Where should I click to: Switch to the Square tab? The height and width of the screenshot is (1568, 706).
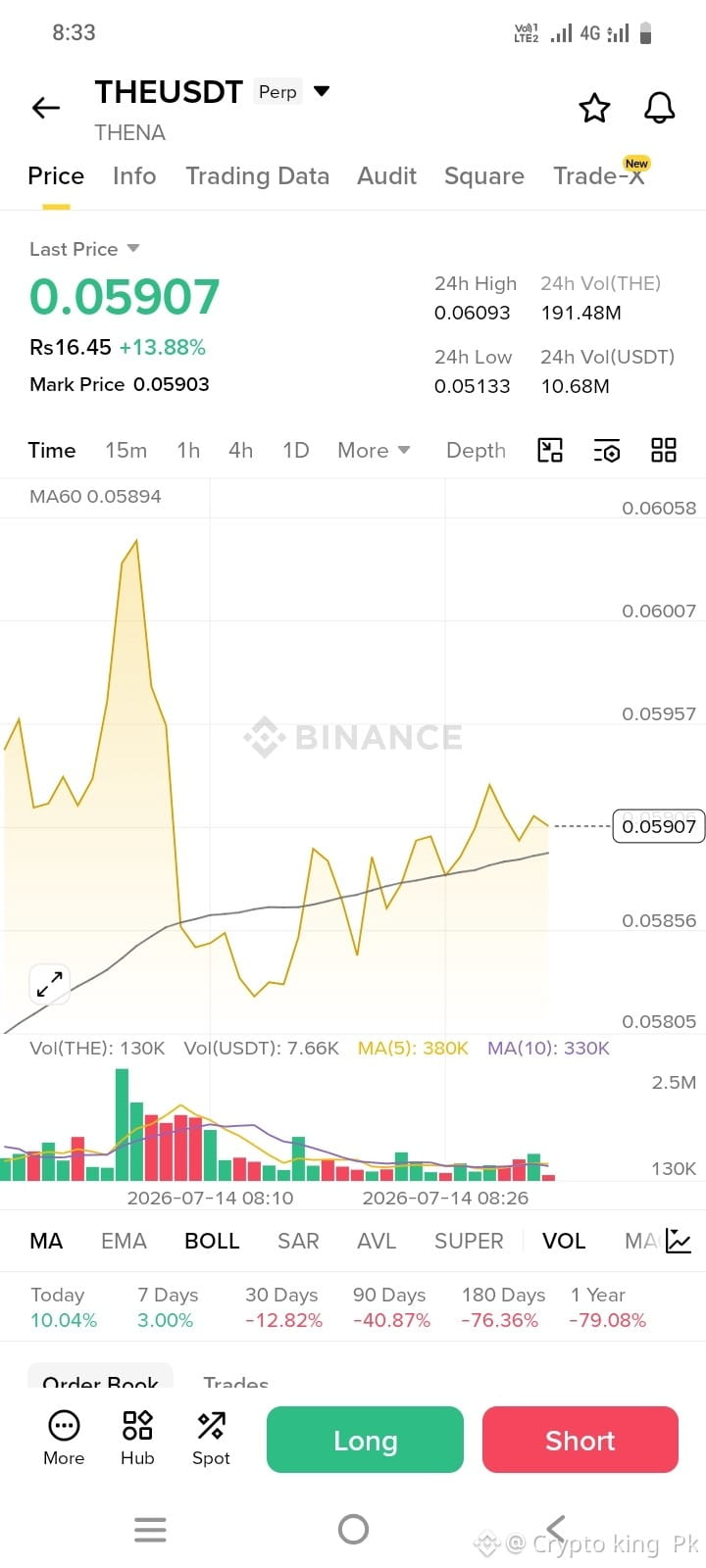[484, 175]
